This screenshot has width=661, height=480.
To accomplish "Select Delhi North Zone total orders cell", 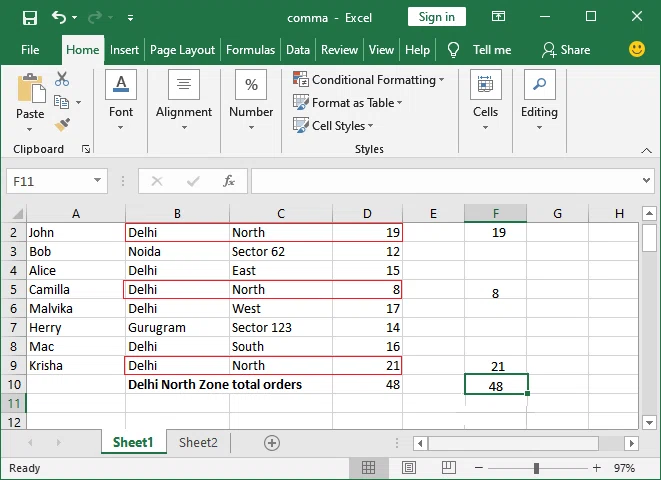I will tap(215, 384).
